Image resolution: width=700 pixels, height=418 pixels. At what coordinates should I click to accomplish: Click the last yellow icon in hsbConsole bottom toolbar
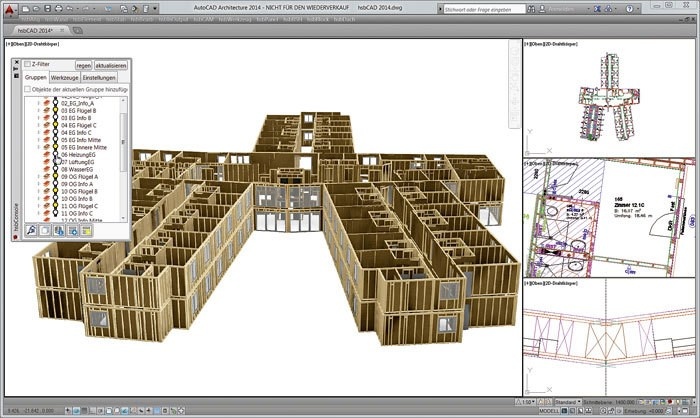click(x=87, y=230)
